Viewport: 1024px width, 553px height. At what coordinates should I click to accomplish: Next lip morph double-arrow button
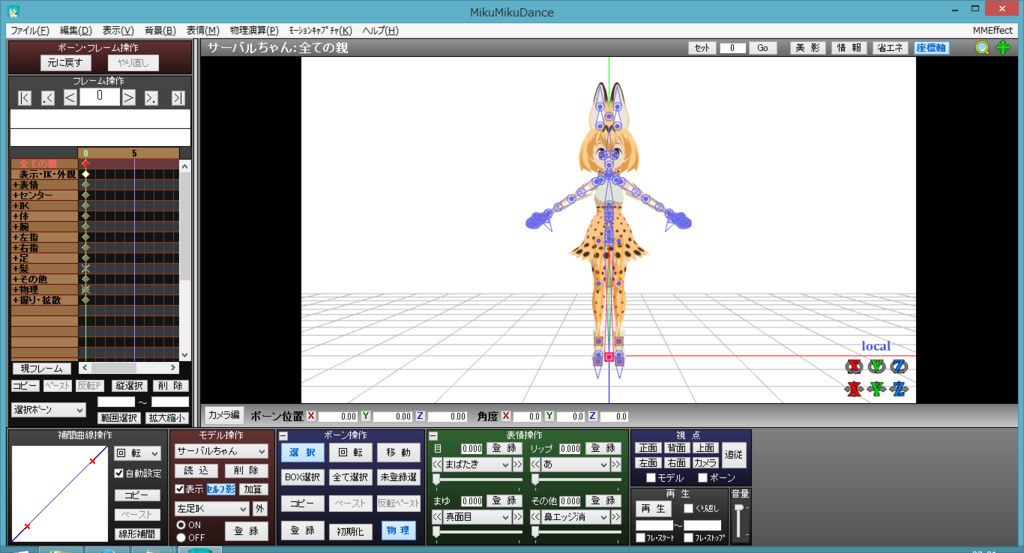pos(615,464)
